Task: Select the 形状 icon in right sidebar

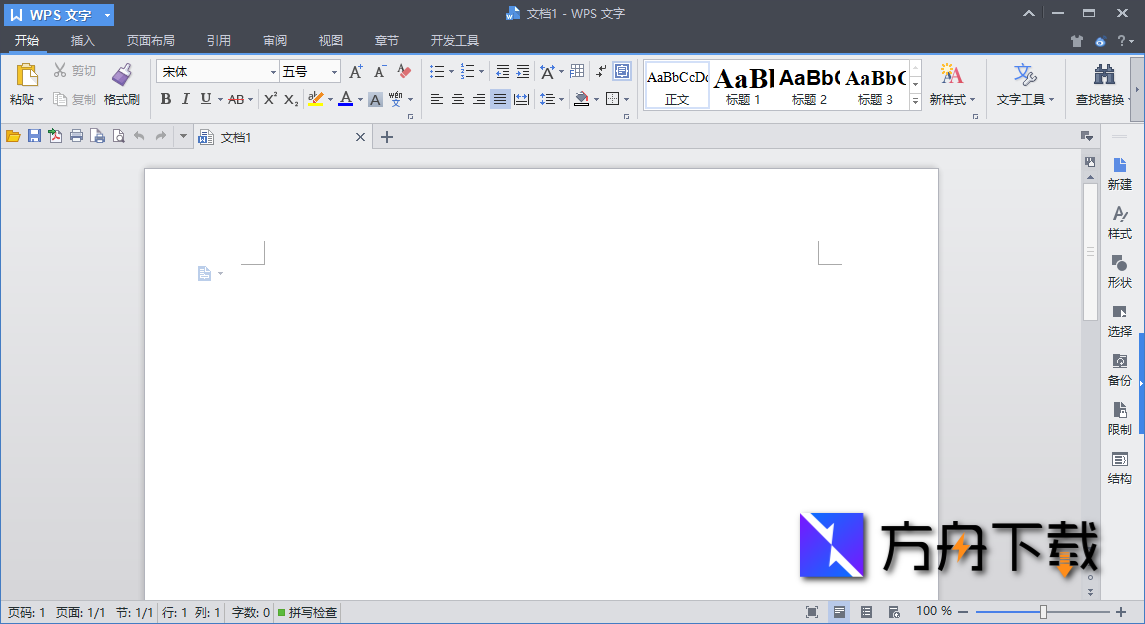Action: pyautogui.click(x=1120, y=270)
